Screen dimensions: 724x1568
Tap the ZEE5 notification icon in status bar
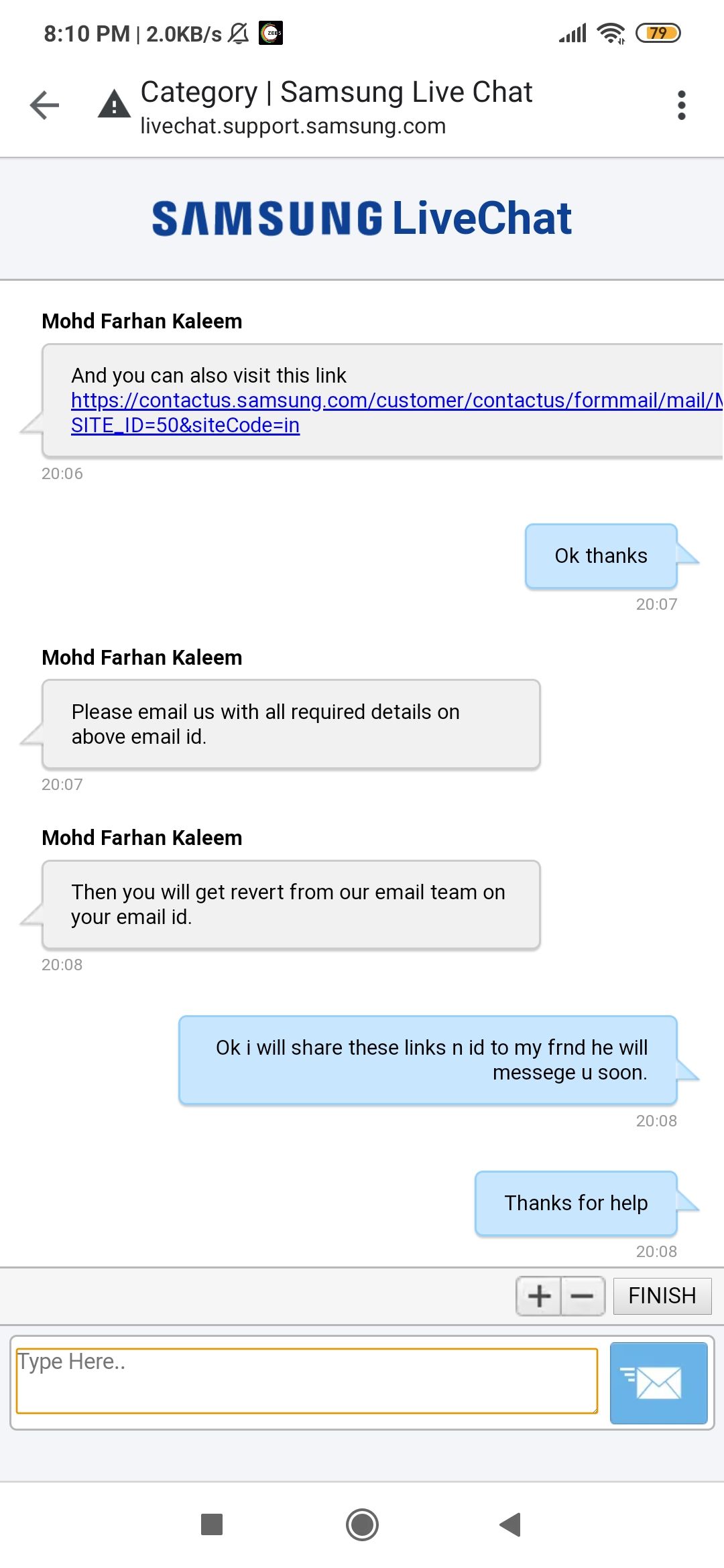tap(271, 33)
